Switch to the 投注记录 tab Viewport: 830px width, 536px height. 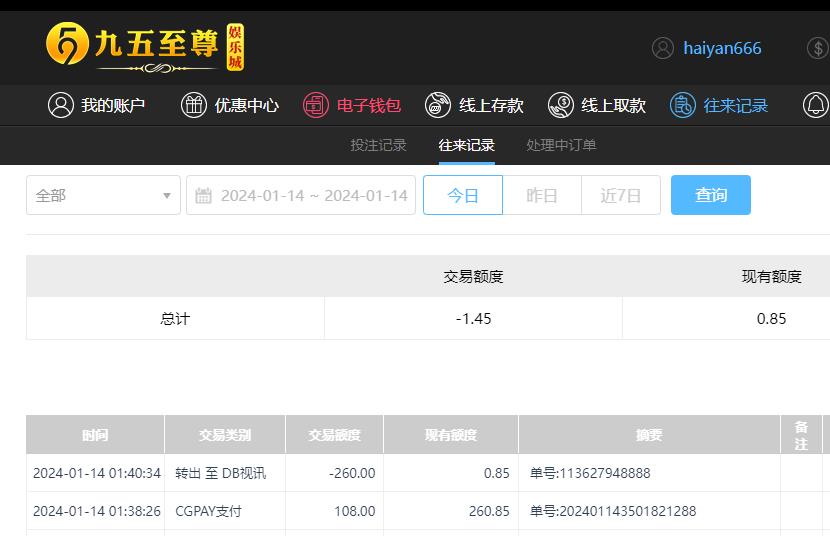click(378, 145)
